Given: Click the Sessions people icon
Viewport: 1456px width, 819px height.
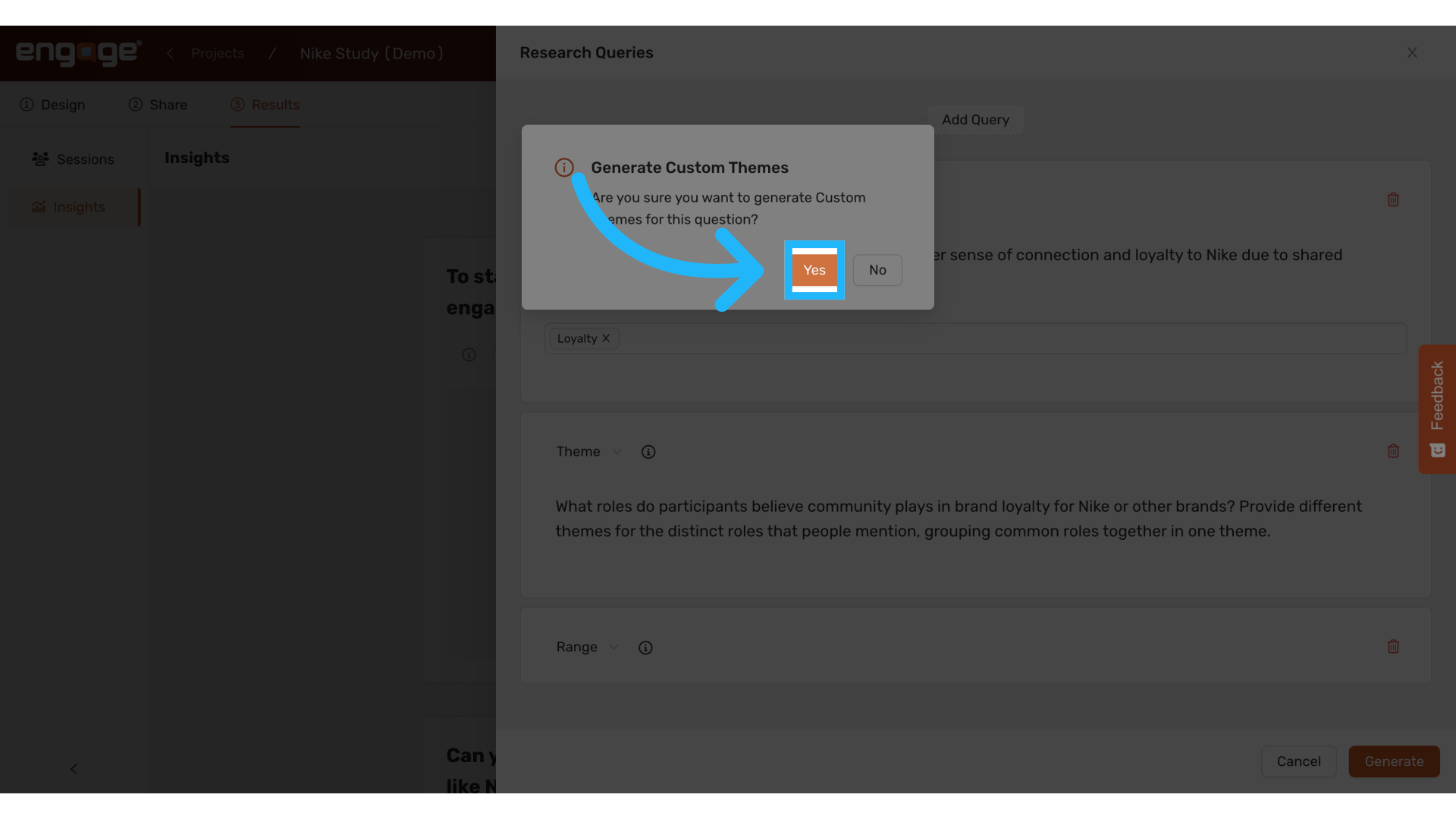Looking at the screenshot, I should coord(40,158).
